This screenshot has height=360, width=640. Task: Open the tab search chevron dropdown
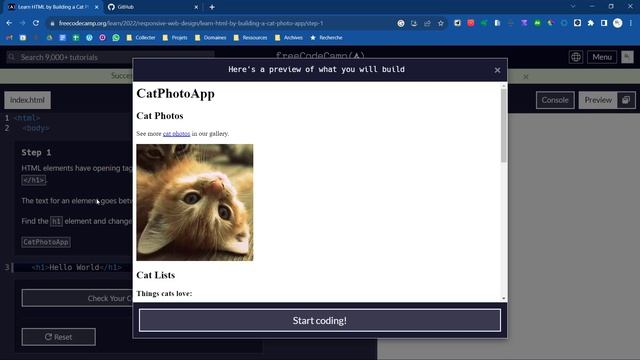point(573,7)
